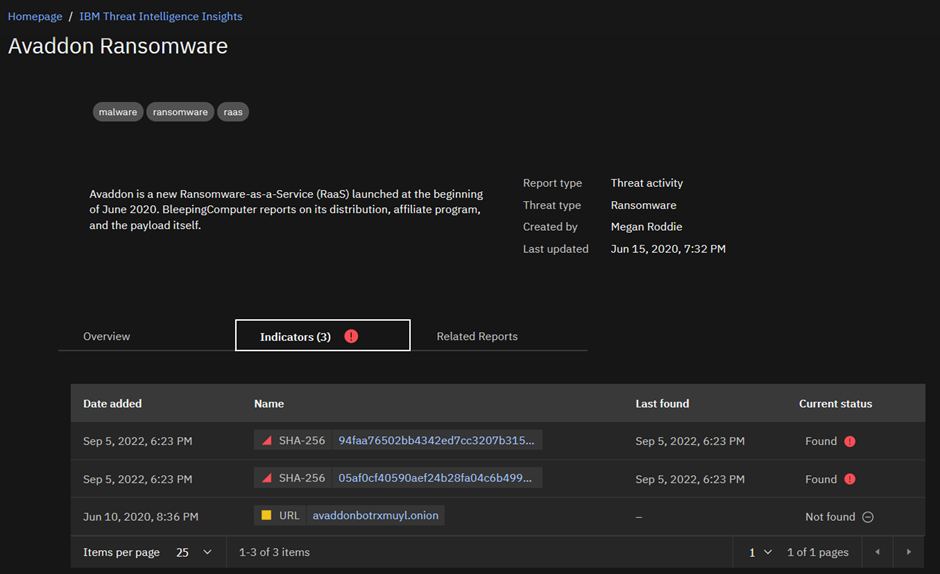Click 'Megan Roddie' creator name
This screenshot has height=574, width=940.
646,227
